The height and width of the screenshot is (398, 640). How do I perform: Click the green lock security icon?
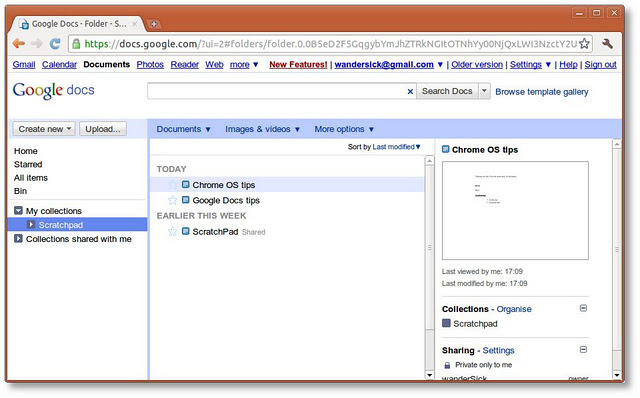click(x=76, y=44)
